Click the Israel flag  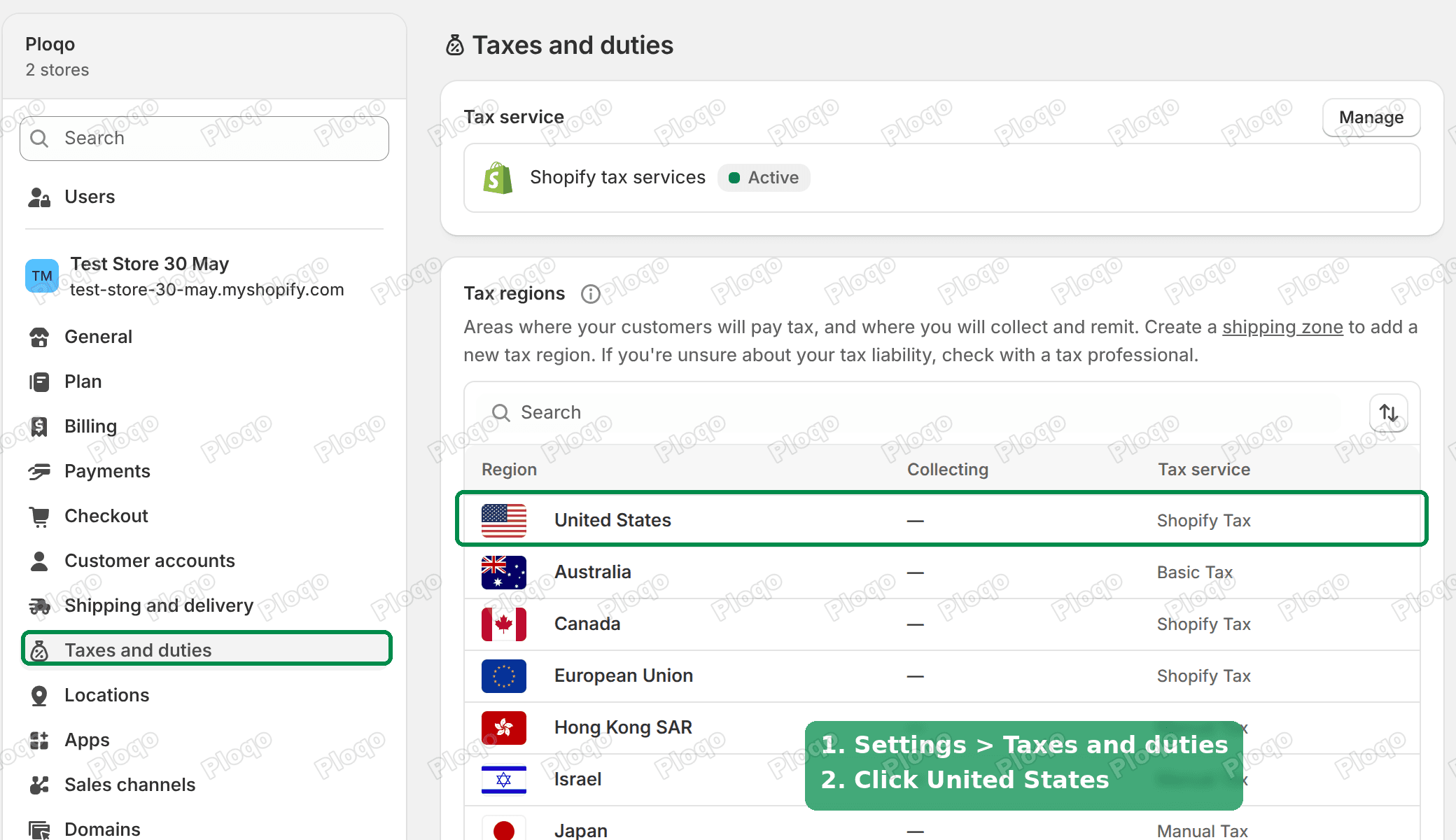tap(504, 780)
